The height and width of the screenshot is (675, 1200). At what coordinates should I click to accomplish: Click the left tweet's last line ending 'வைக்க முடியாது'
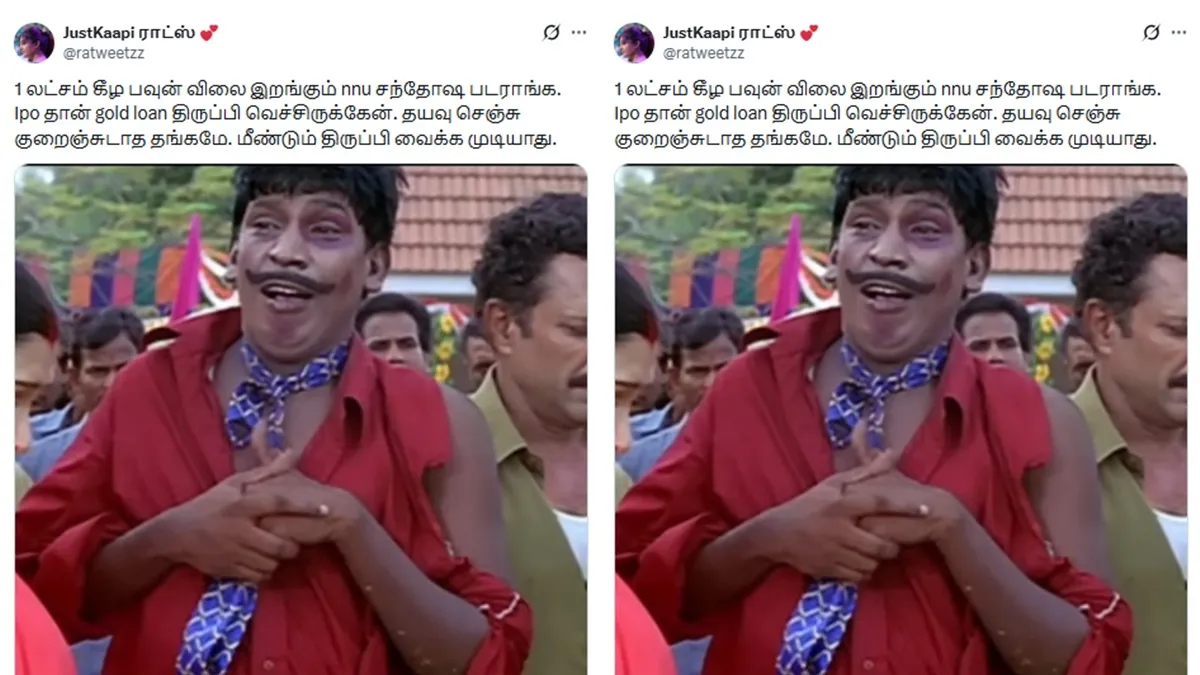285,139
